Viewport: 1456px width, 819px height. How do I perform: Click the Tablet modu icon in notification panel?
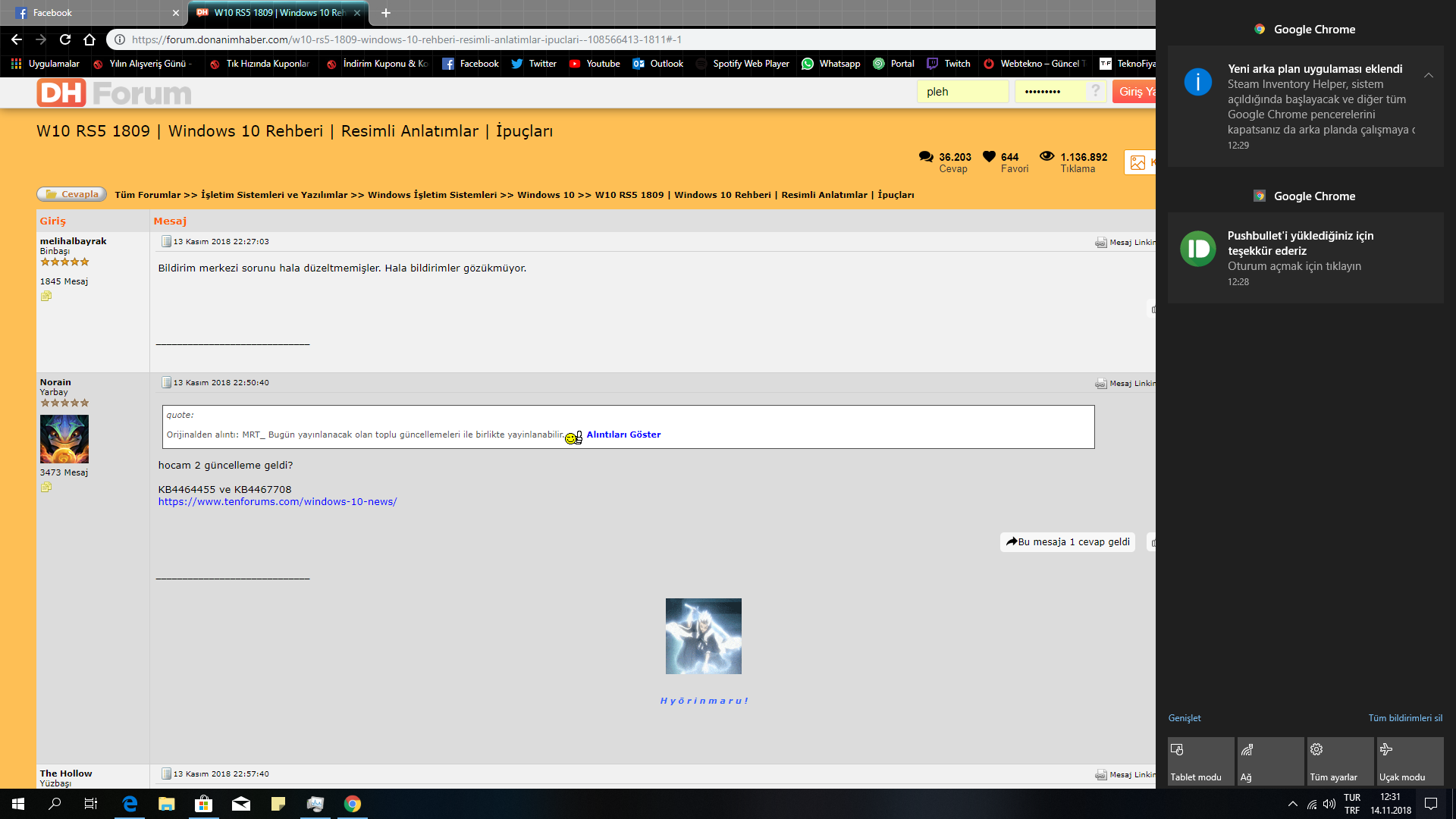pyautogui.click(x=1198, y=762)
